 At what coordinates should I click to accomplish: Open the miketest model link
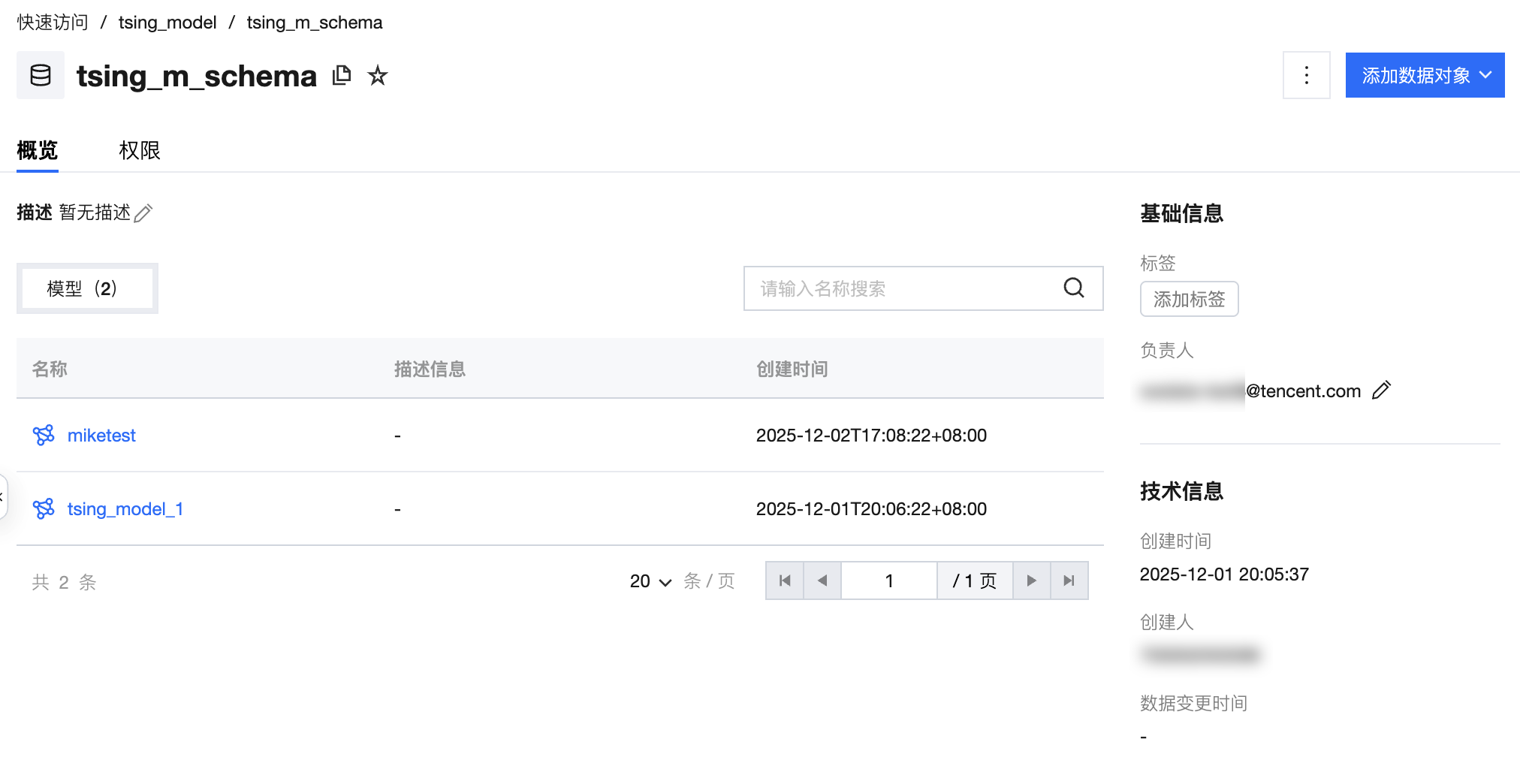[101, 436]
